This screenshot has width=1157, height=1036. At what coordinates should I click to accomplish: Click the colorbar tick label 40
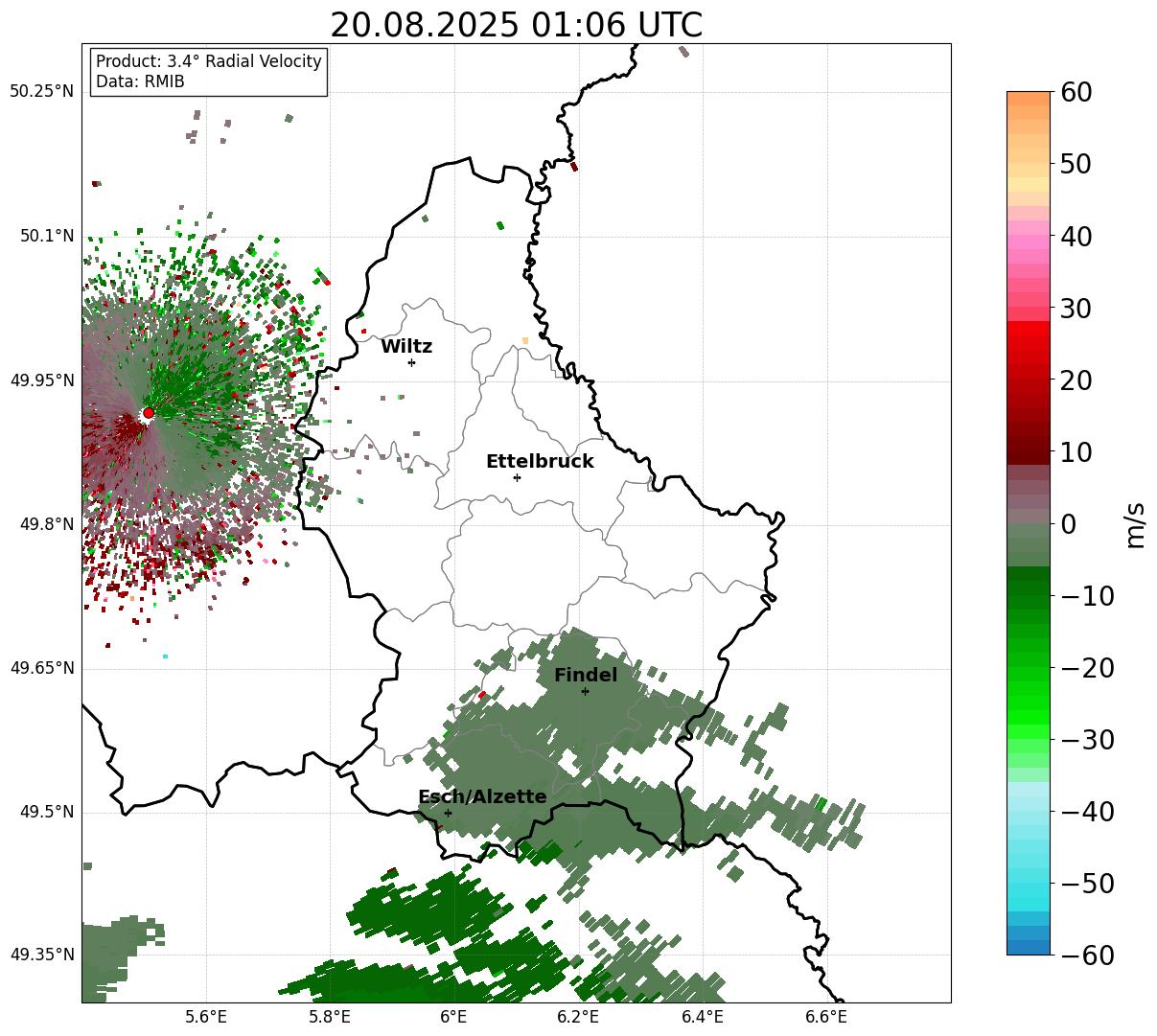click(1075, 236)
